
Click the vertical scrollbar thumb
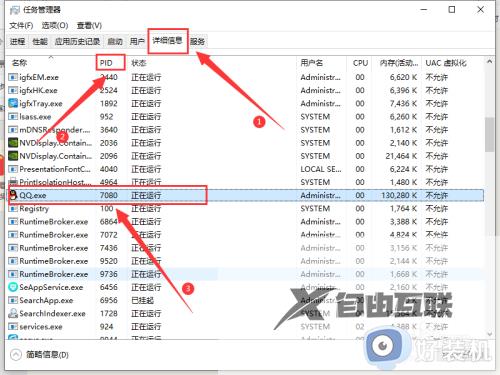pos(489,134)
